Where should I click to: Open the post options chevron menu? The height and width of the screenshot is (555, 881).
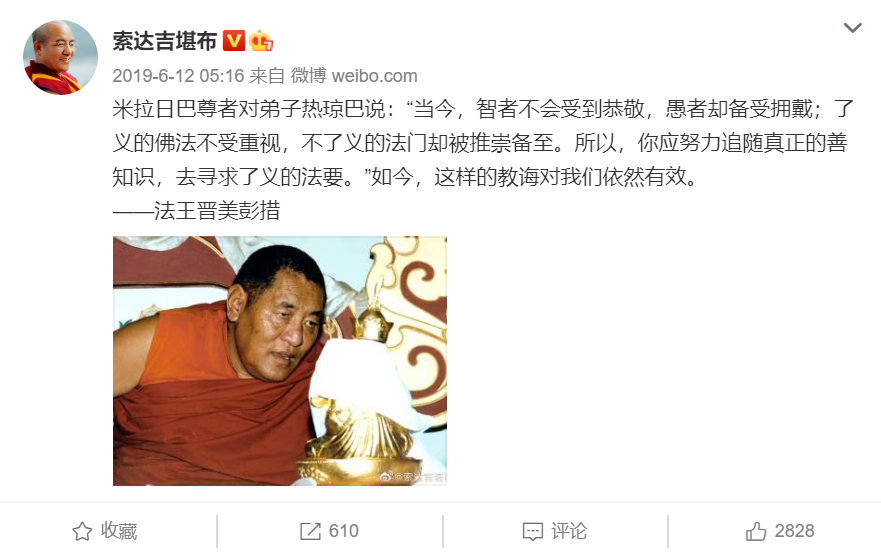[x=852, y=28]
